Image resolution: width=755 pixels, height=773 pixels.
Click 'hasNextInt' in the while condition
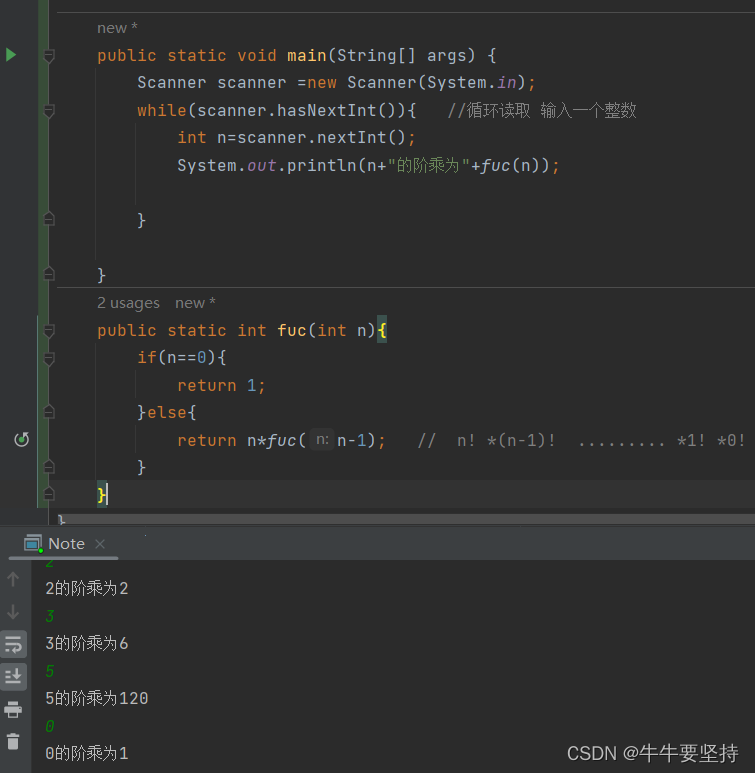pyautogui.click(x=326, y=110)
